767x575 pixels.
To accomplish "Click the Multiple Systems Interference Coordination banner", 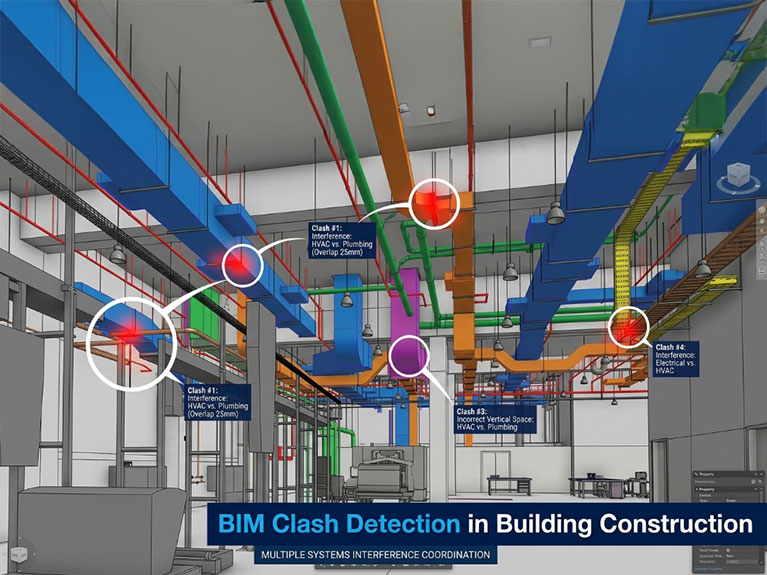I will pos(376,555).
